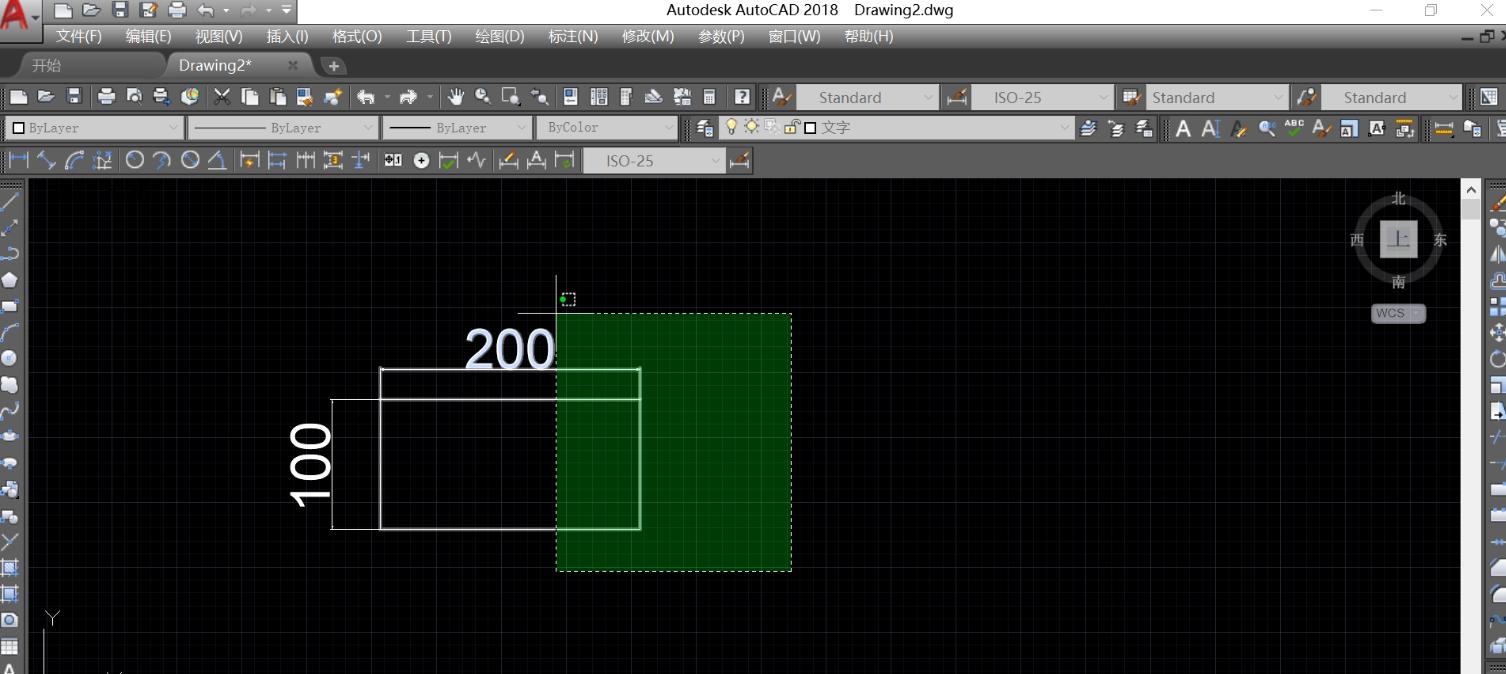
Task: Open the 绘图(D) menu
Action: (x=499, y=36)
